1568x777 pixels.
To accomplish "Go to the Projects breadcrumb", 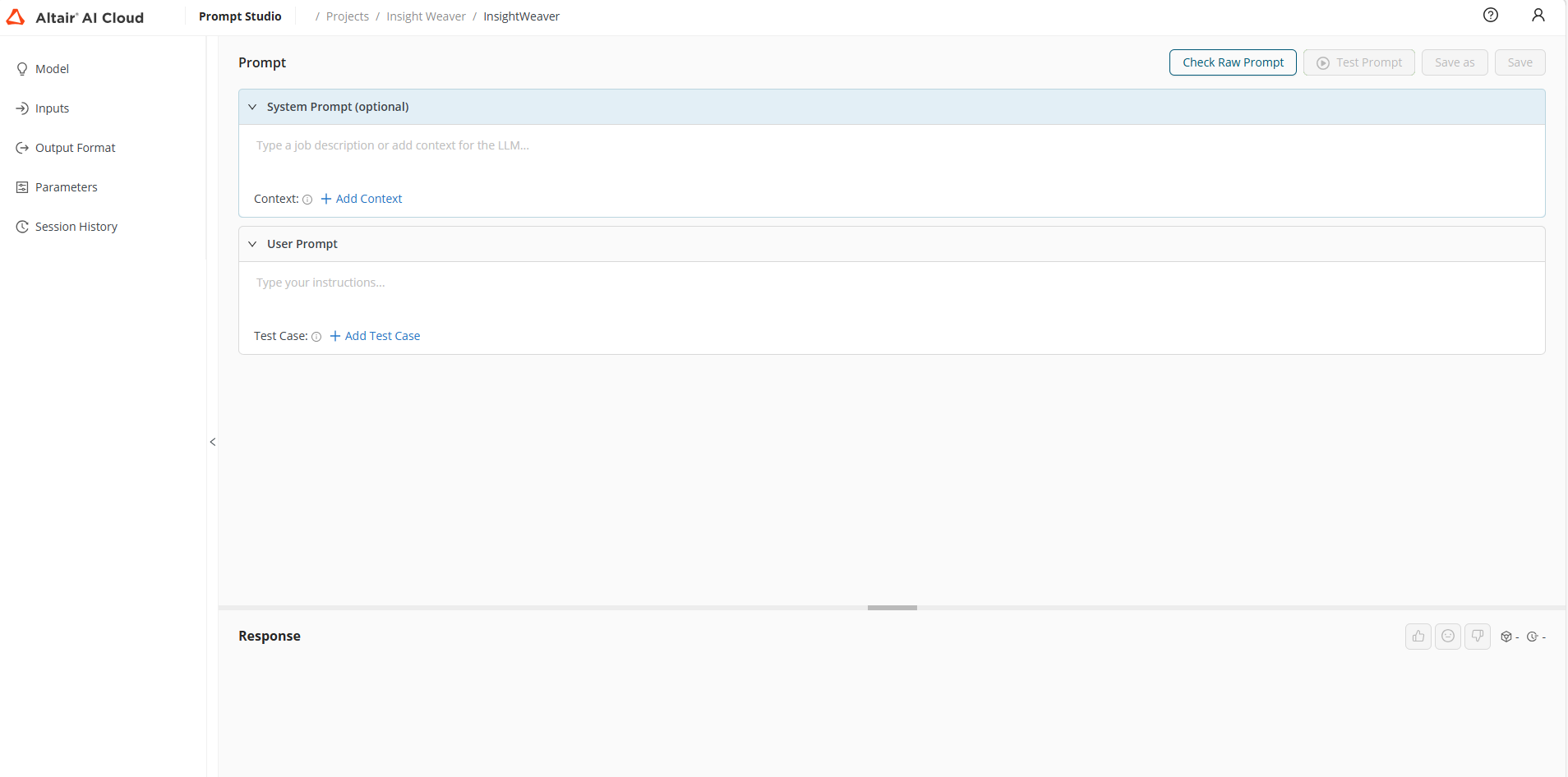I will (348, 16).
